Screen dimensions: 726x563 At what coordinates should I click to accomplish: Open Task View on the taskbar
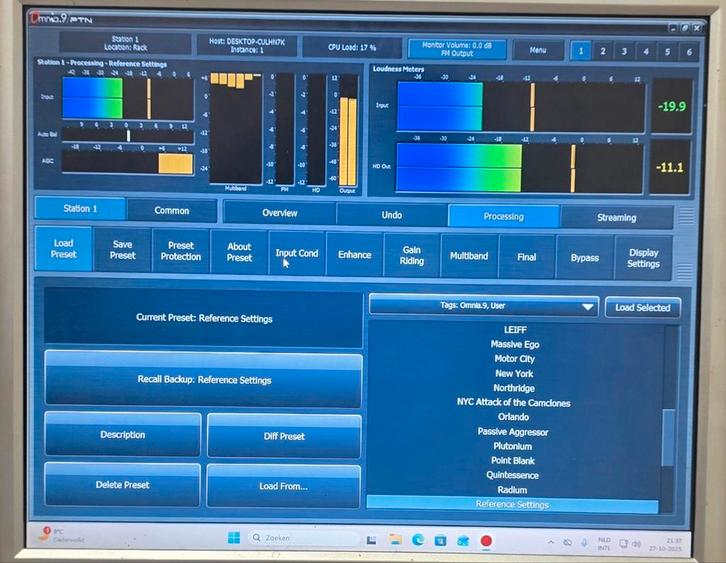(372, 539)
